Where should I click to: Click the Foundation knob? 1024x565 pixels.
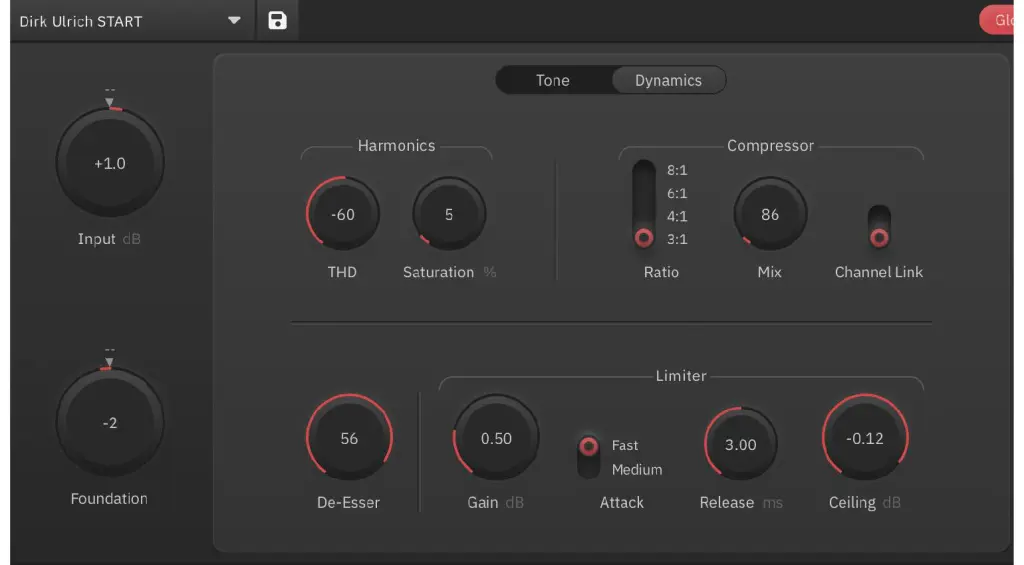[x=110, y=423]
